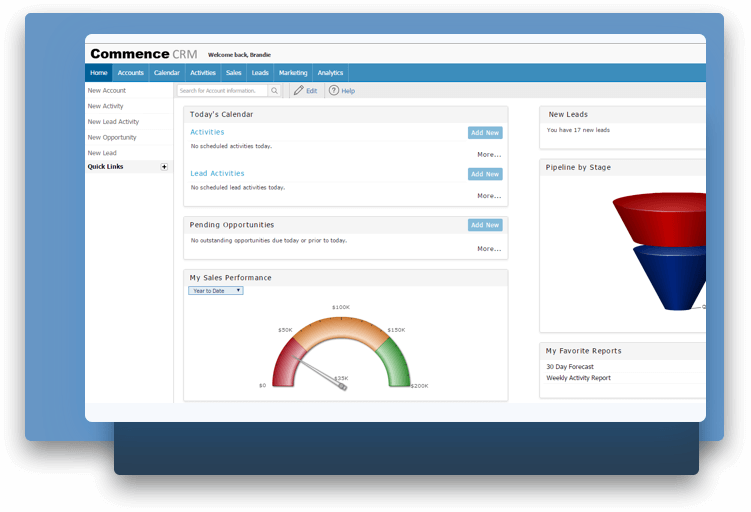Click the search magnifier icon
The width and height of the screenshot is (751, 512).
275,90
